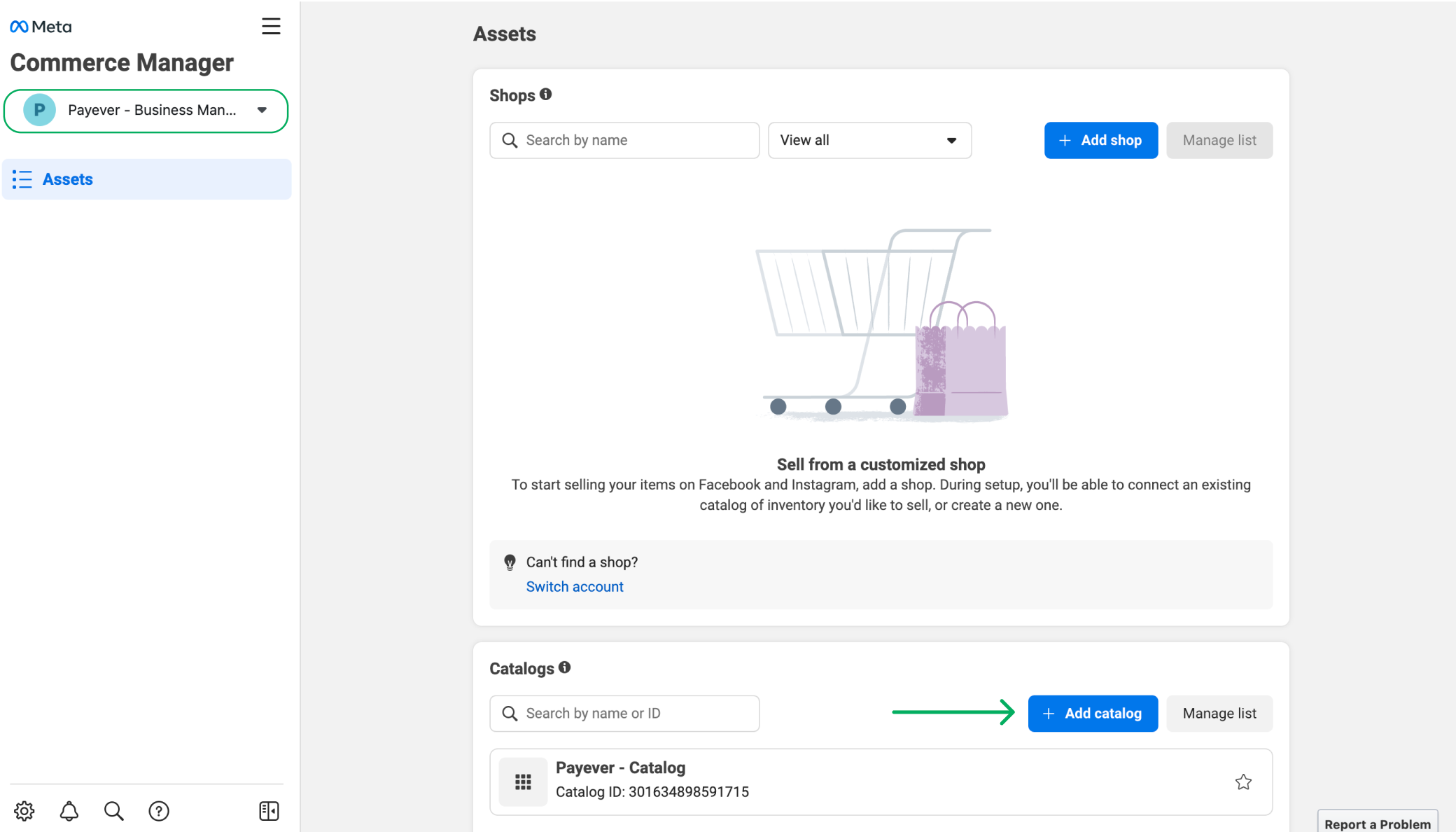Screen dimensions: 1456x832
Task: Click the Commerce Manager title
Action: click(x=122, y=63)
